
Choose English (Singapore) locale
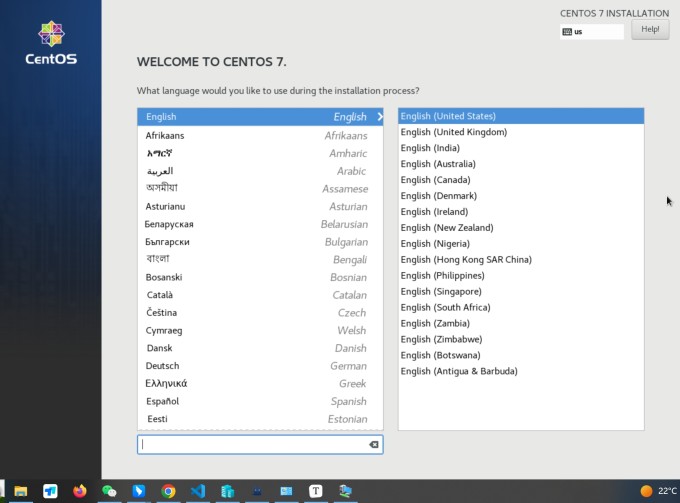521,291
